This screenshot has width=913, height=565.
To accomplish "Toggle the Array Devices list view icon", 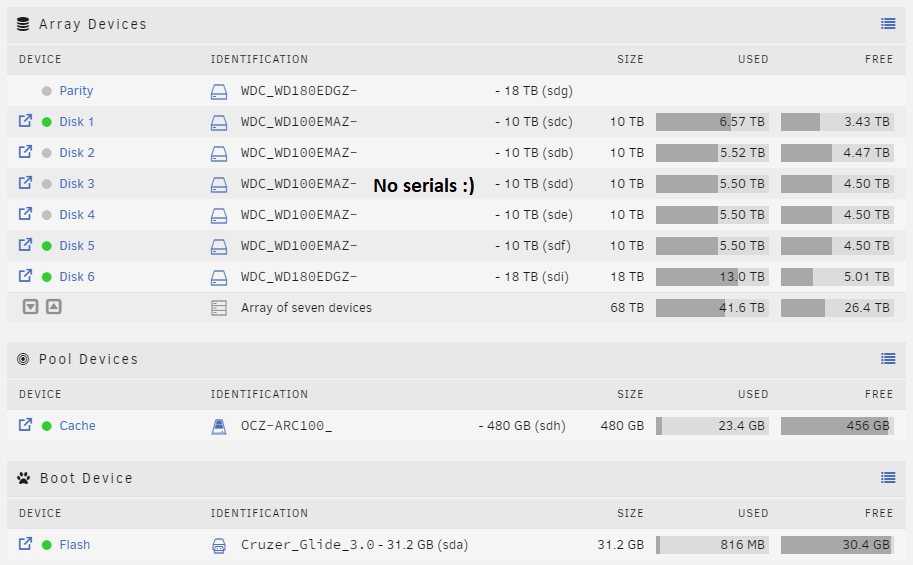I will [888, 24].
